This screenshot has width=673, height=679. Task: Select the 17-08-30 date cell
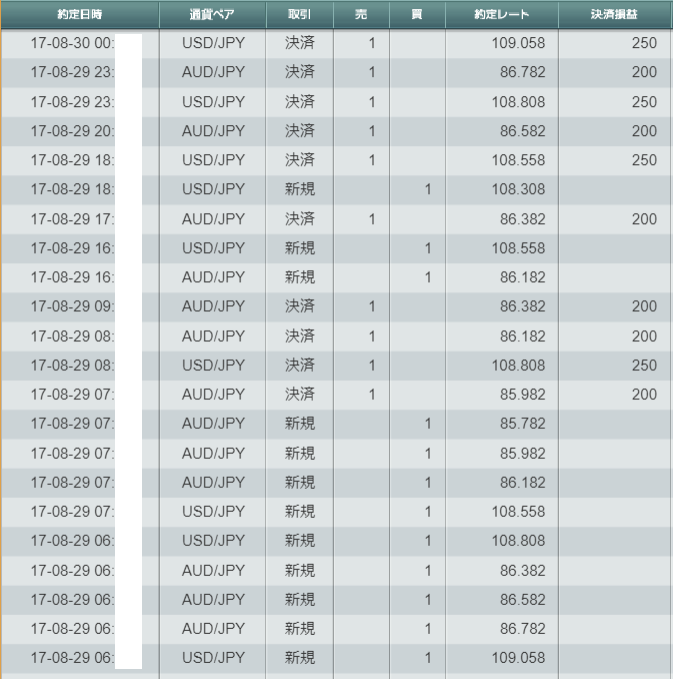(70, 44)
